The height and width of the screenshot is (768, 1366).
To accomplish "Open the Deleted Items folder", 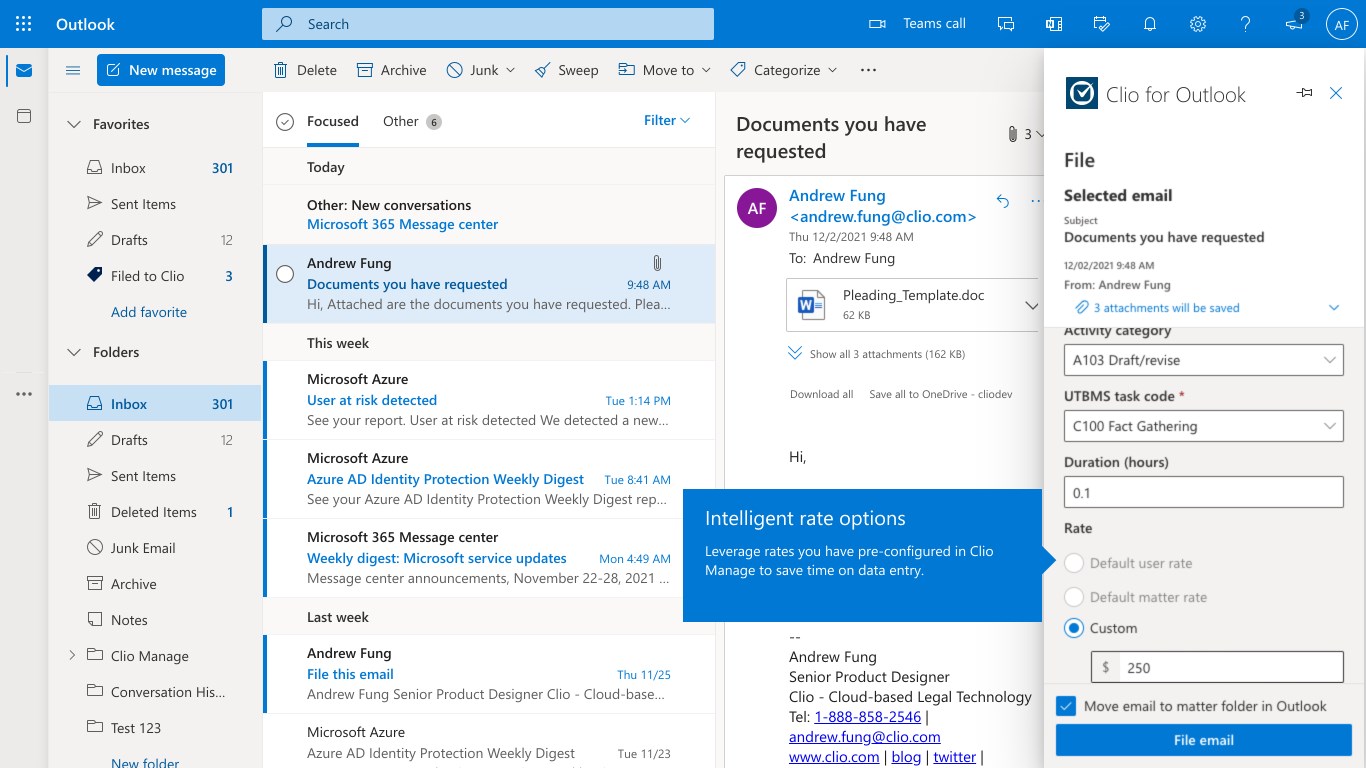I will pyautogui.click(x=155, y=512).
